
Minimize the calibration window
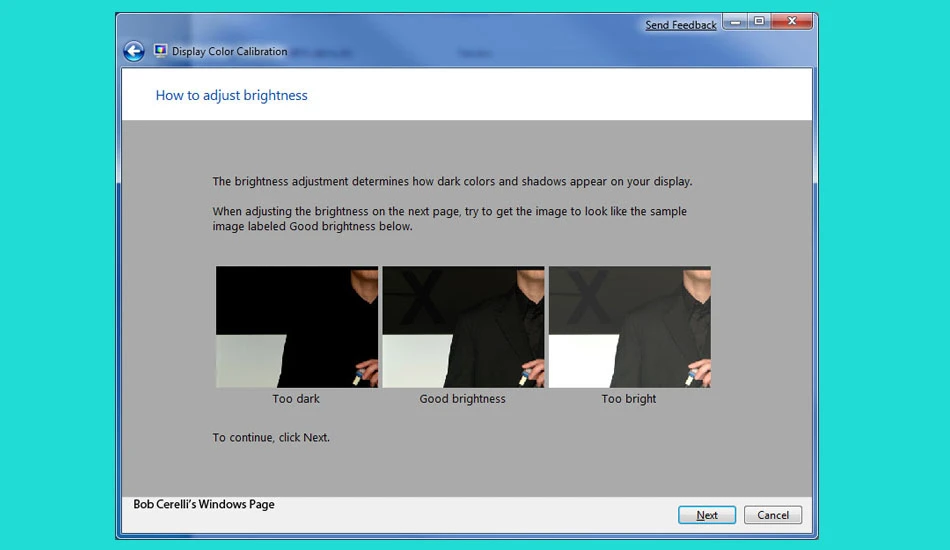pos(735,22)
